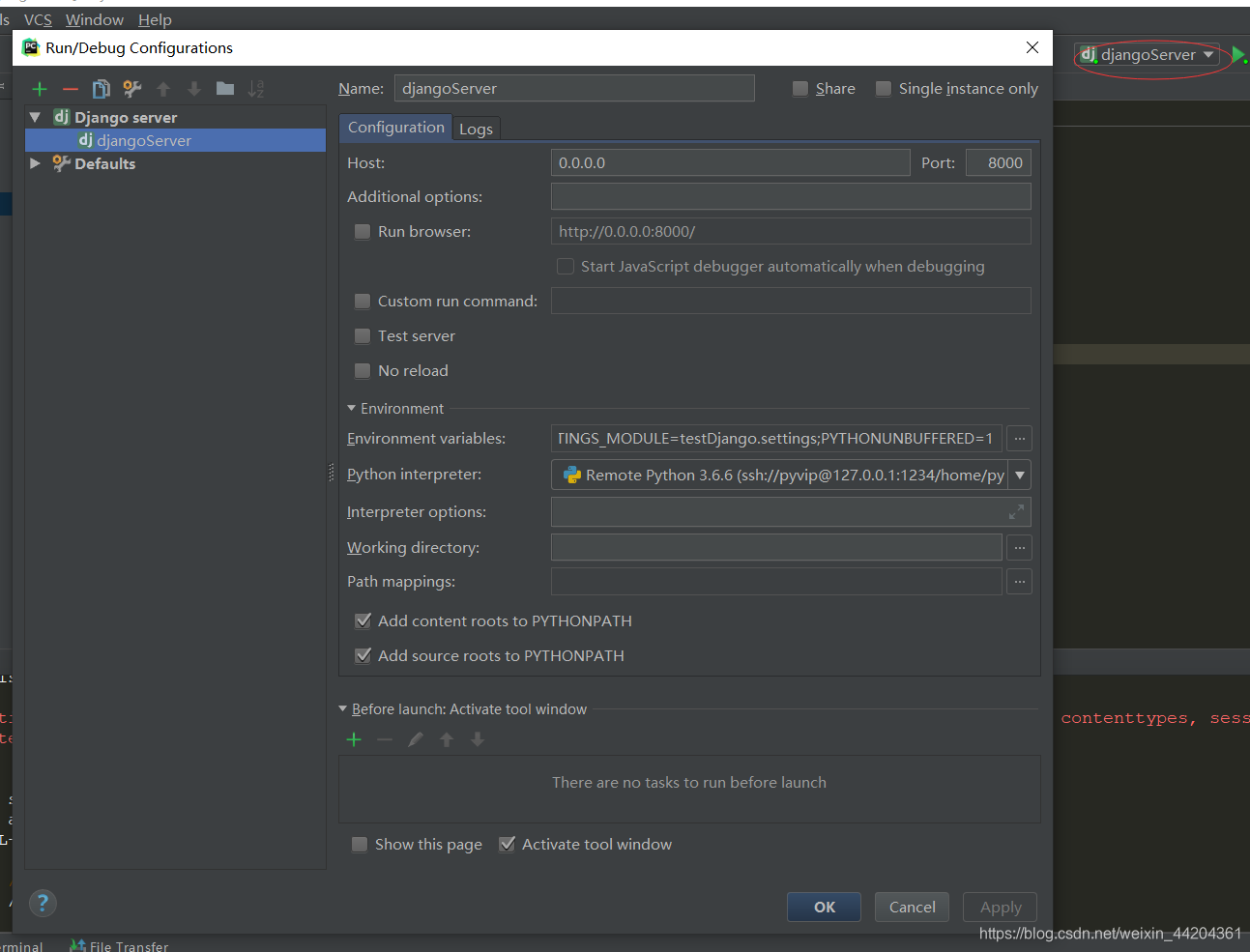The height and width of the screenshot is (952, 1250).
Task: Edit defaults via the wrench icon
Action: point(132,89)
